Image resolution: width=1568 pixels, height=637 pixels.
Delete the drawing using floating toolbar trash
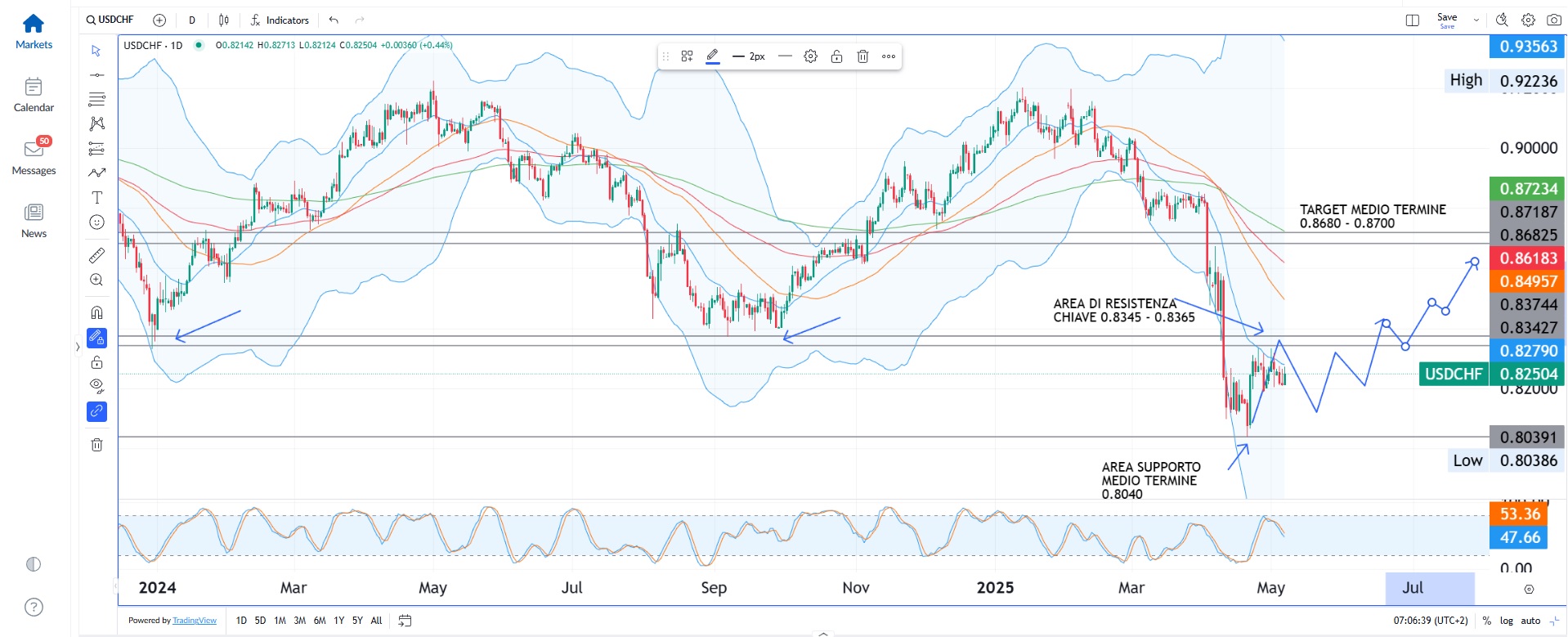point(862,56)
